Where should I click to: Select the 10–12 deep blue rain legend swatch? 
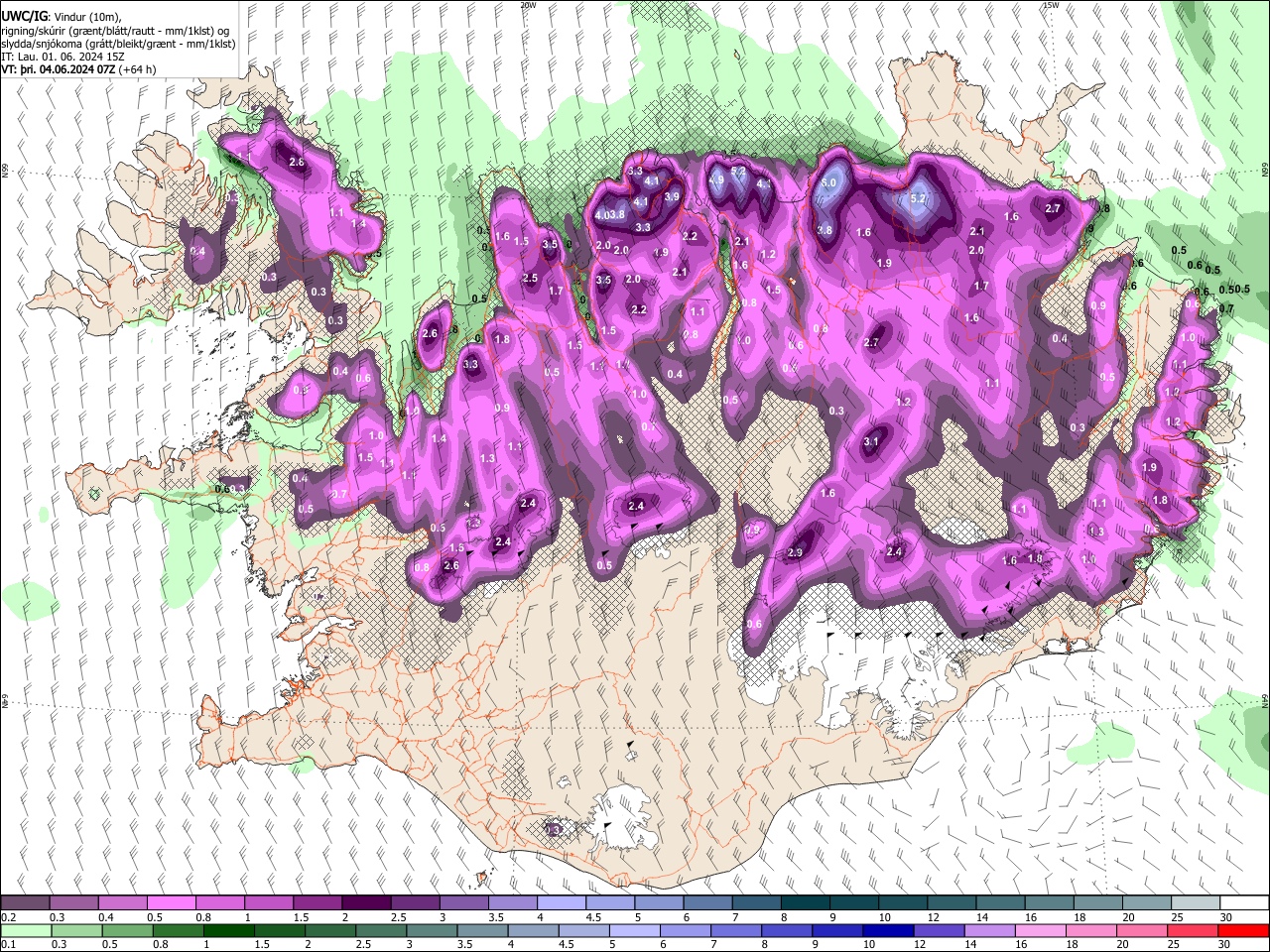tap(886, 930)
